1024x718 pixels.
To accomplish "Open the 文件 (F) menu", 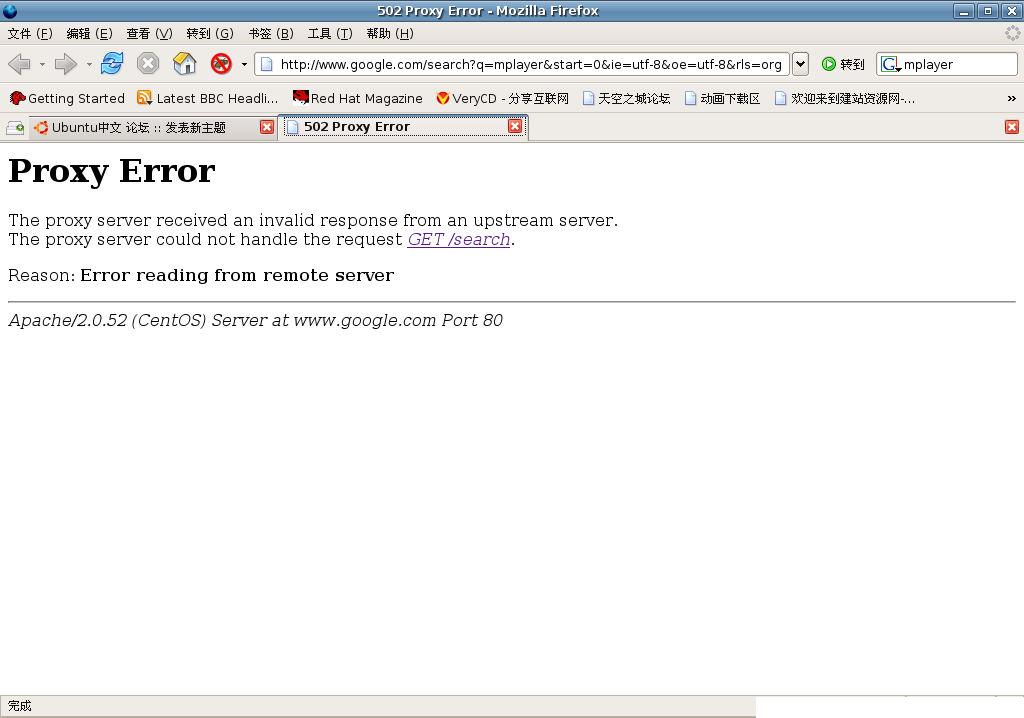I will coord(30,33).
